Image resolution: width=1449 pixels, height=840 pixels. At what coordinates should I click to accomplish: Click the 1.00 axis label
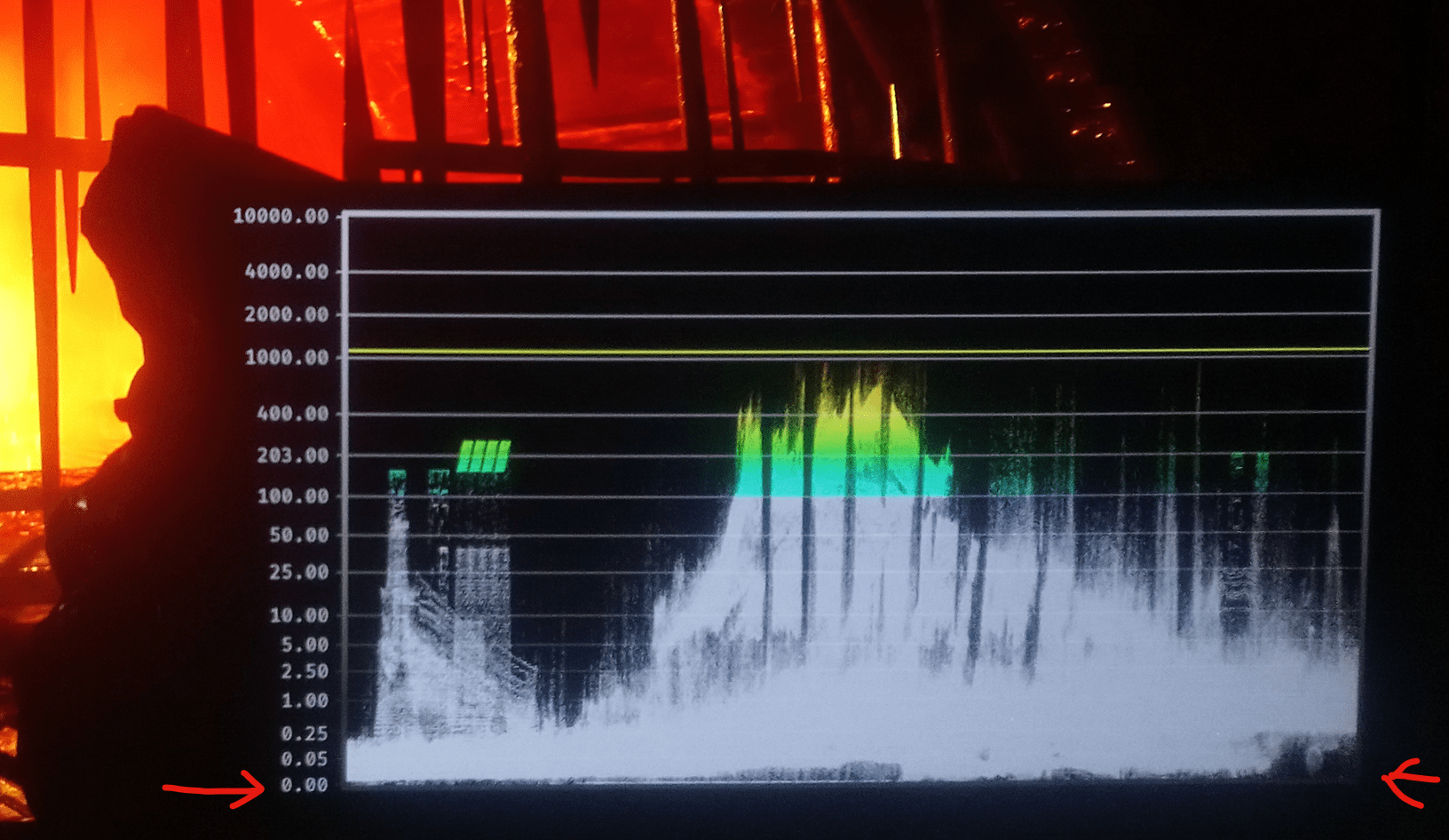tap(305, 701)
